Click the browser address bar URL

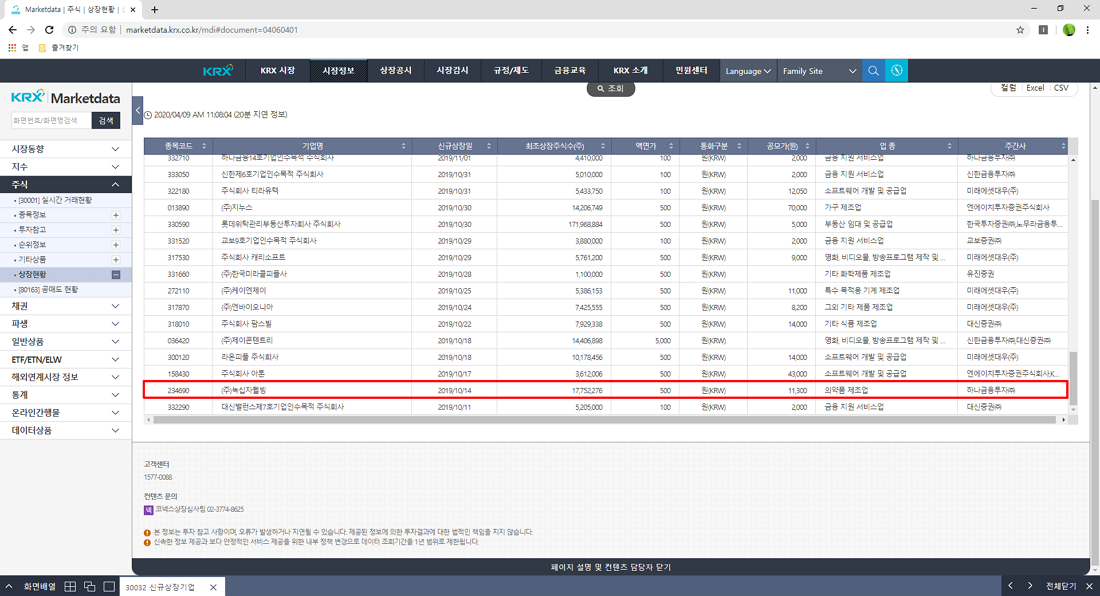(211, 30)
